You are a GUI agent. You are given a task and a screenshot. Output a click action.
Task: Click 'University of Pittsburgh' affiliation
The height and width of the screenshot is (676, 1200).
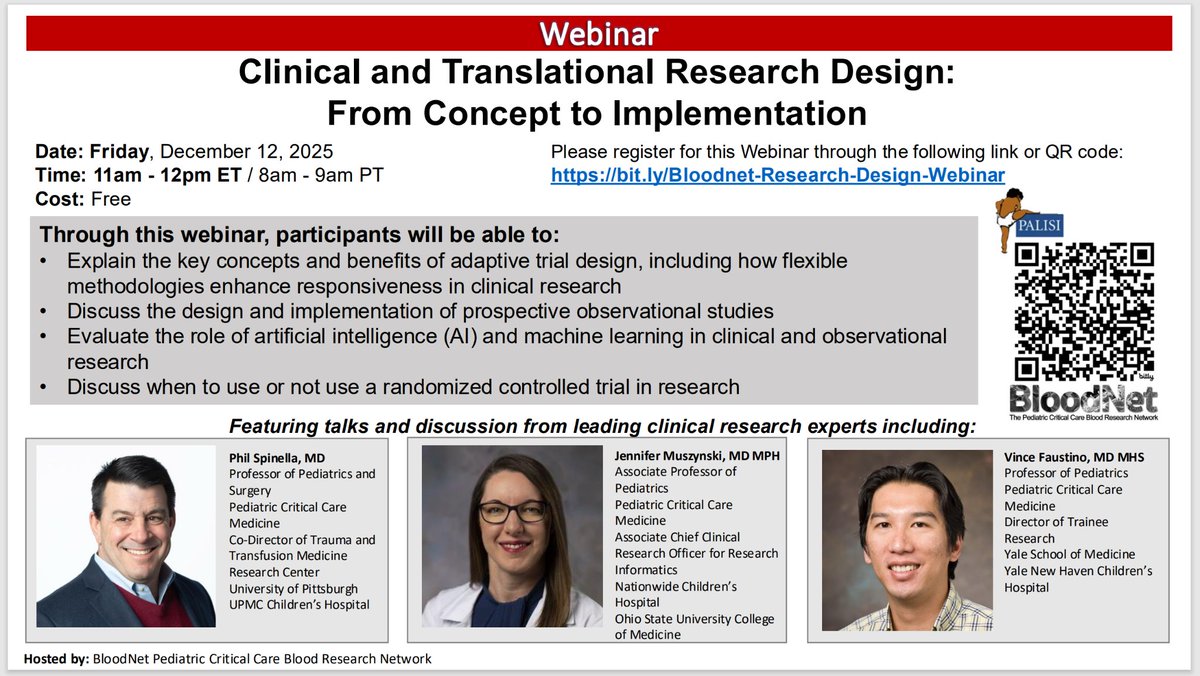(x=293, y=589)
